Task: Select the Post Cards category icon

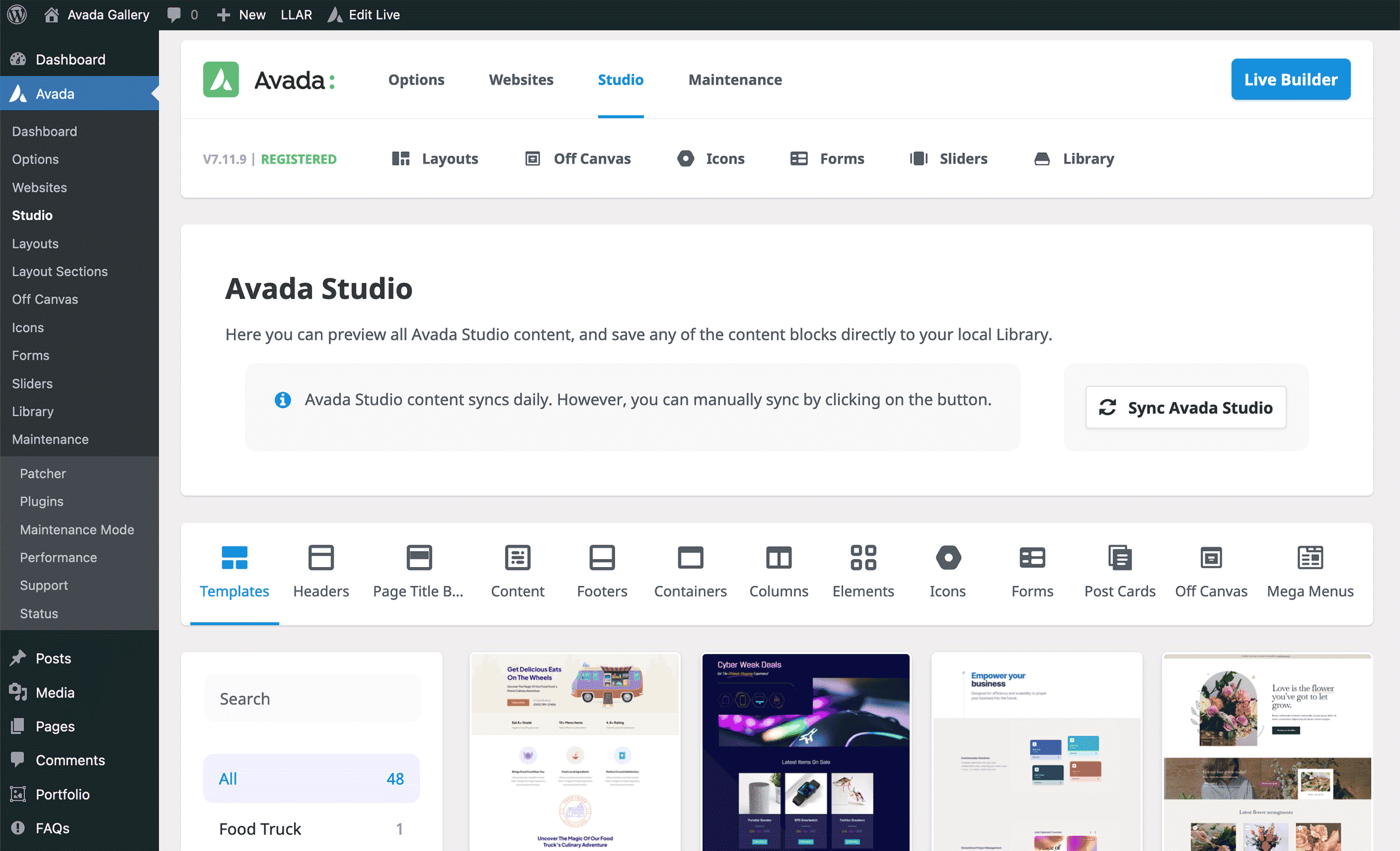Action: pos(1119,557)
